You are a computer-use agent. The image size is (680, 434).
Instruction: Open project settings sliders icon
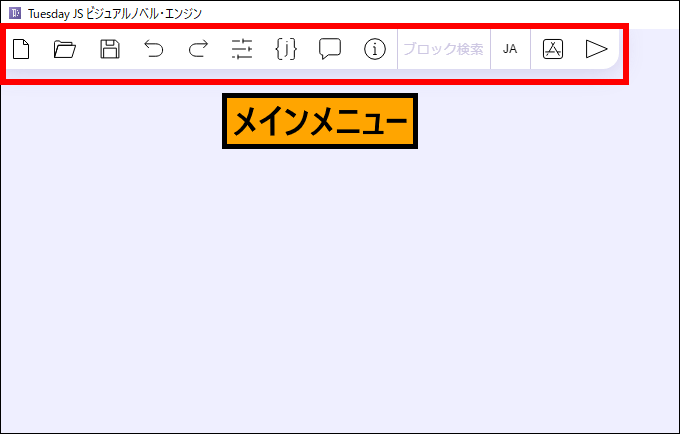[242, 49]
